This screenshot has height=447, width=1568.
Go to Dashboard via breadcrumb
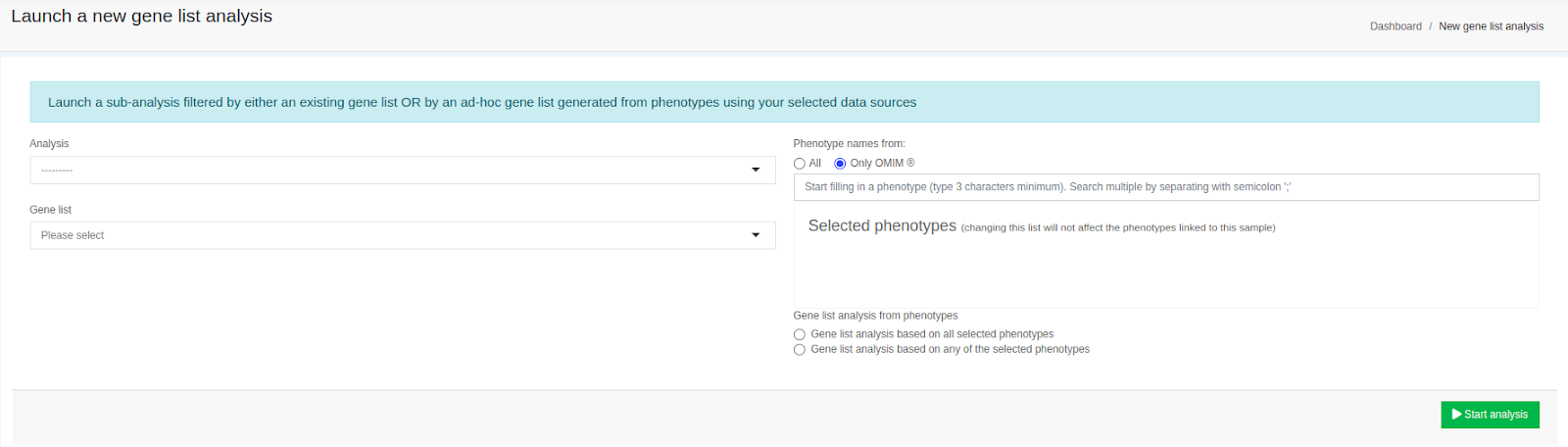[x=1396, y=26]
